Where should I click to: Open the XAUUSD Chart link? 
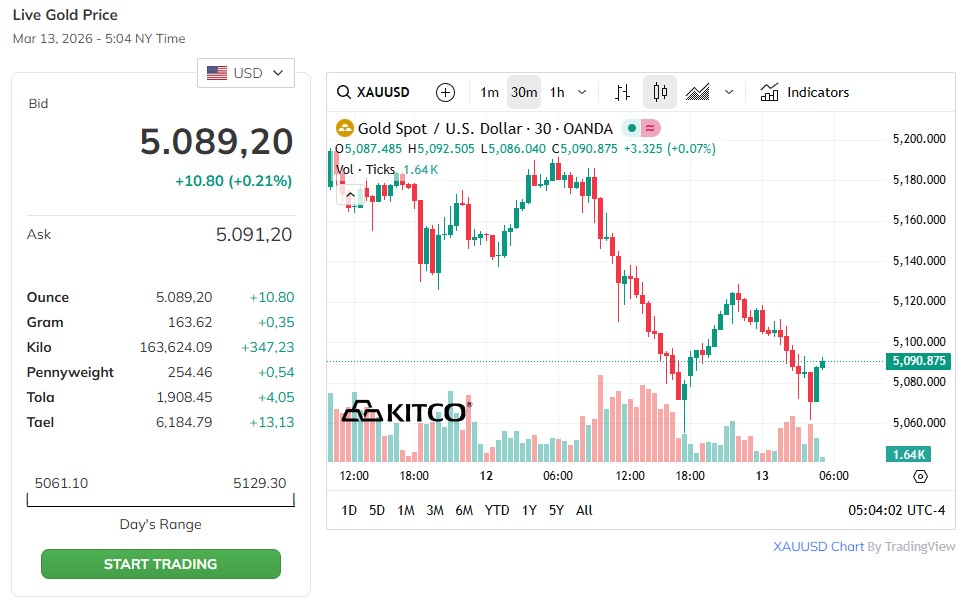click(x=818, y=547)
